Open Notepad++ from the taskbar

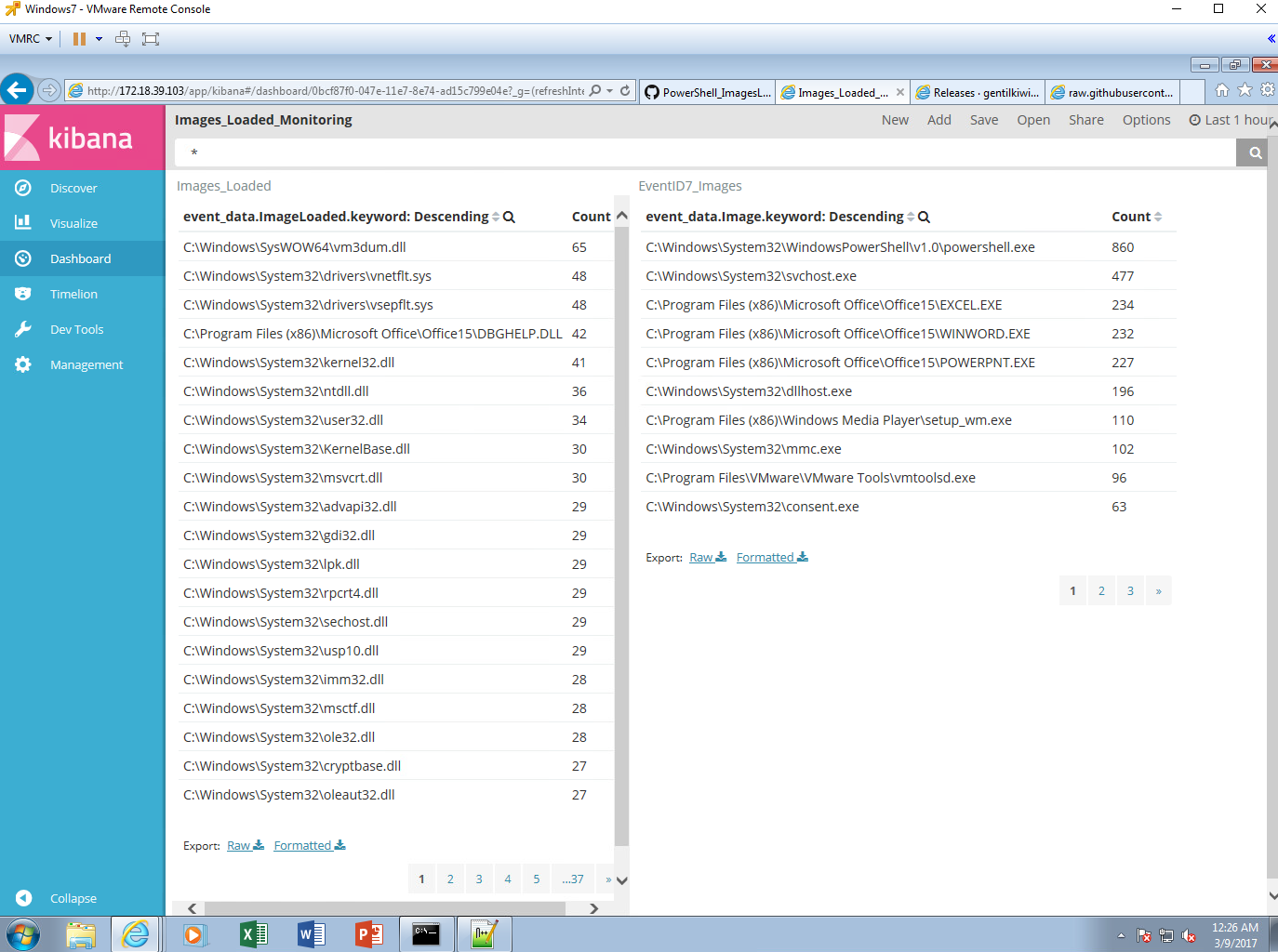(x=484, y=934)
